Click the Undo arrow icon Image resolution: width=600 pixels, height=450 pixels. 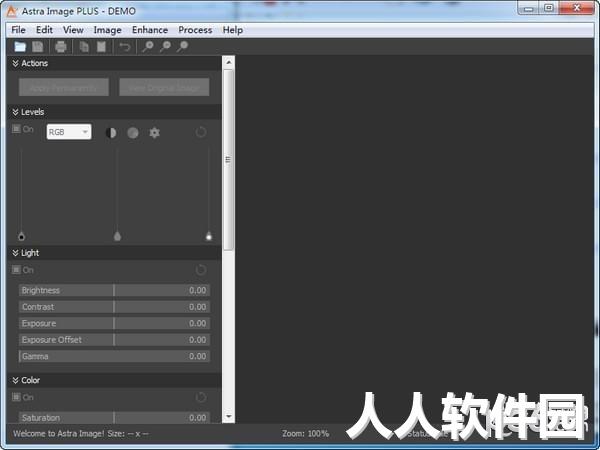[125, 47]
